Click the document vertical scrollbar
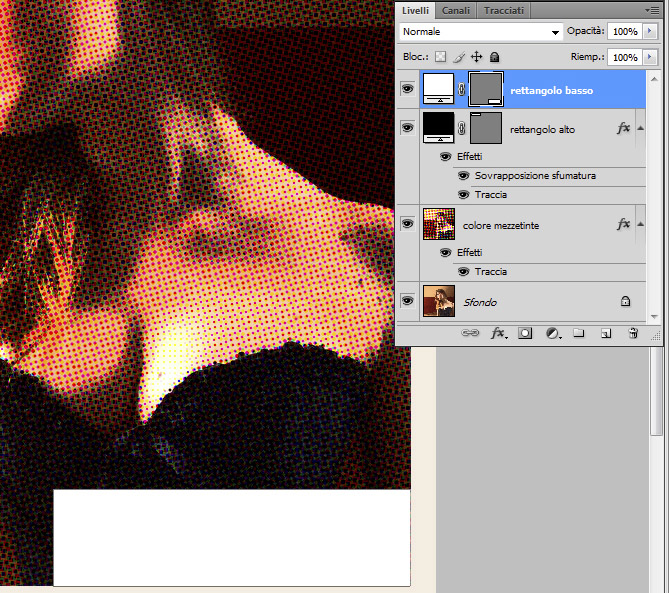Viewport: 669px width, 593px height. 656,392
